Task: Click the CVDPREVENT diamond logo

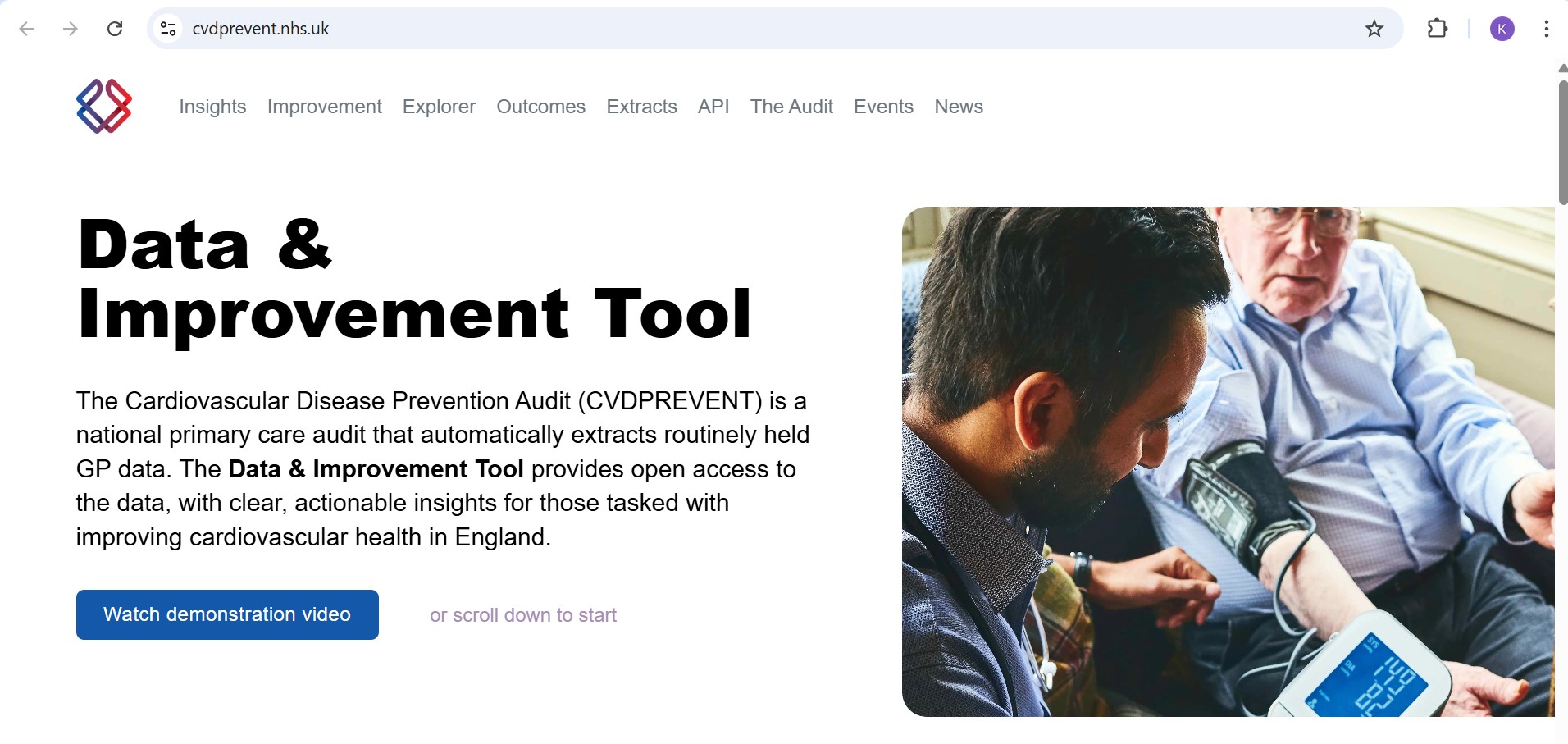Action: pos(104,107)
